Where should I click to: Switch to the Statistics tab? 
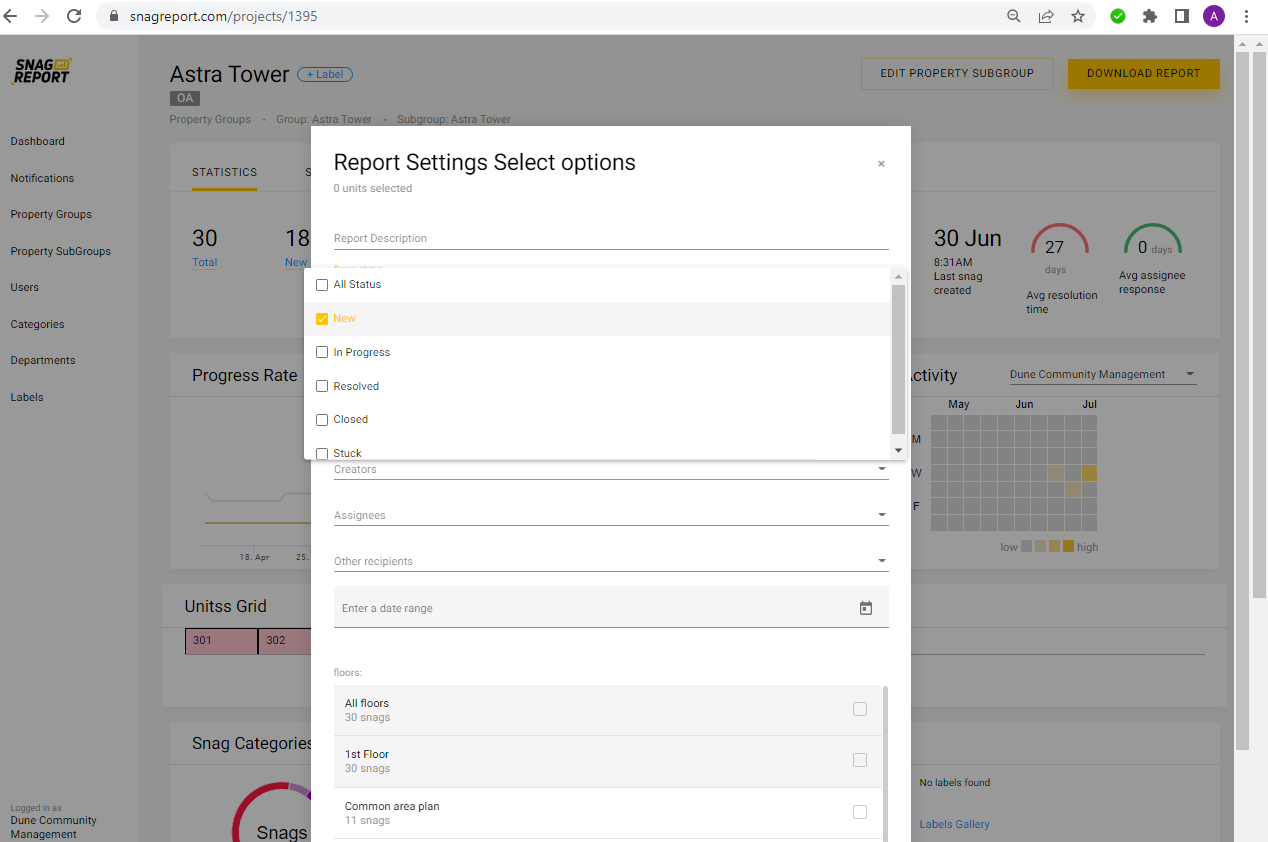225,172
